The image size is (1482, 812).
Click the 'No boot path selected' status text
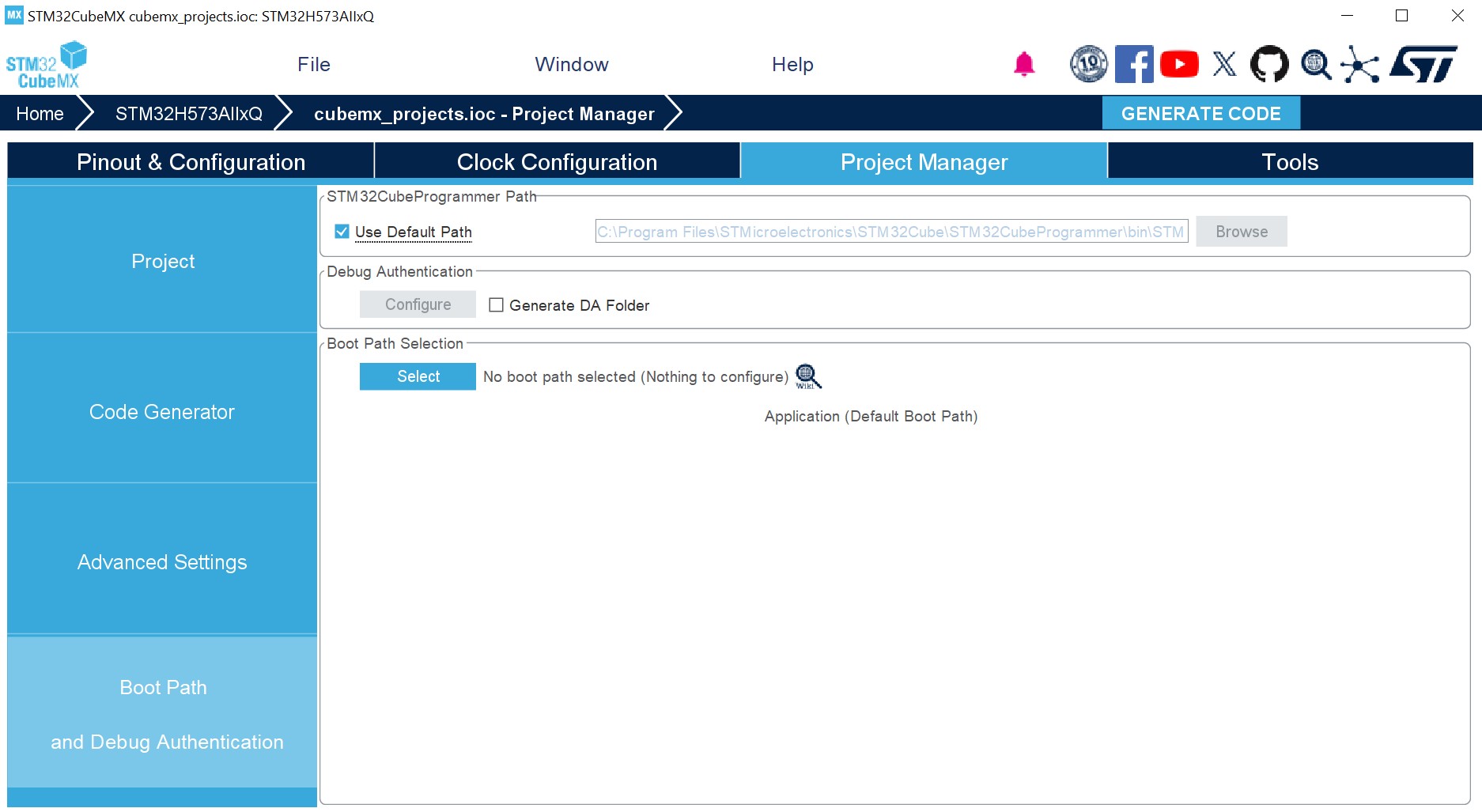(636, 377)
